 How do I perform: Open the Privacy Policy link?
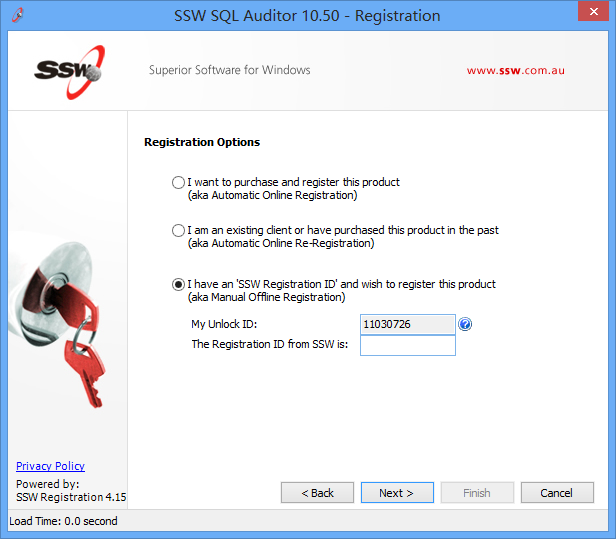click(x=50, y=466)
